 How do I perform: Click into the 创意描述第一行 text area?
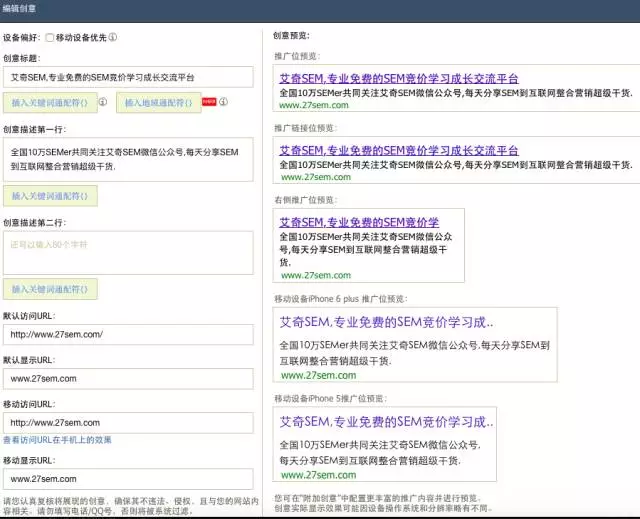tap(128, 158)
